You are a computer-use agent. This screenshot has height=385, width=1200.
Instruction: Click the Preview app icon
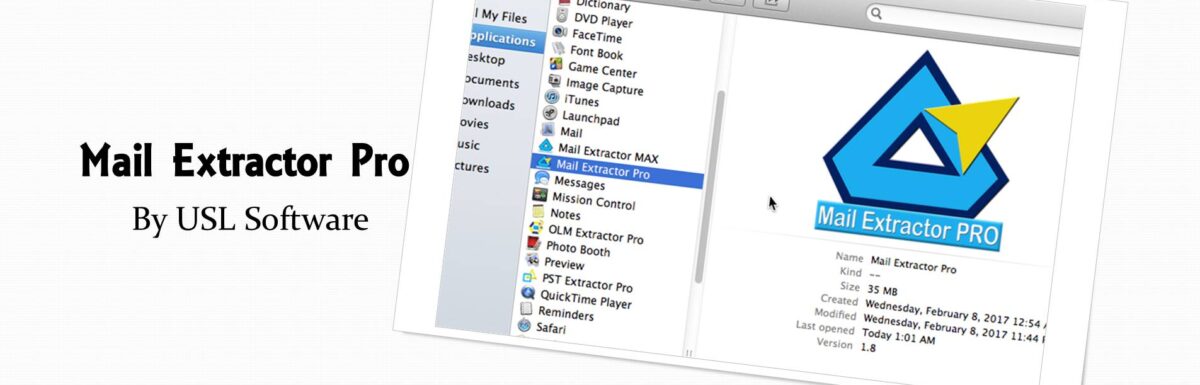click(532, 259)
